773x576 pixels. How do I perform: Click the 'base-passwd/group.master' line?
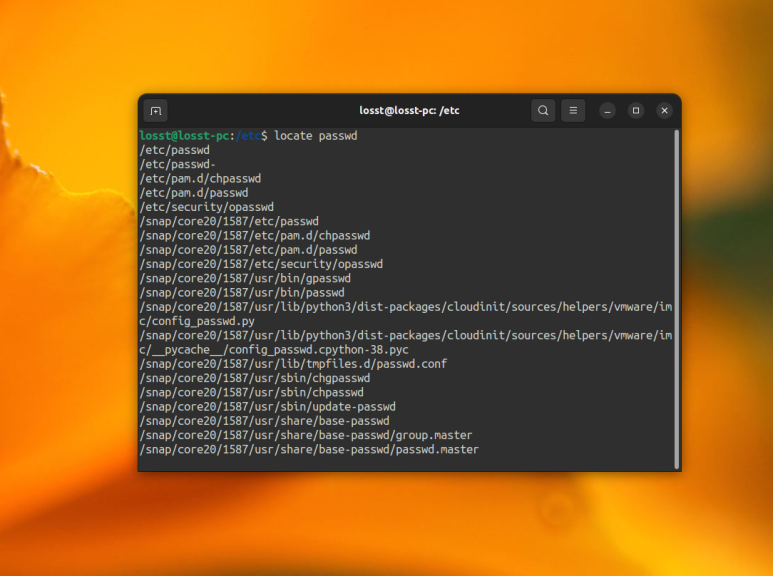click(306, 435)
